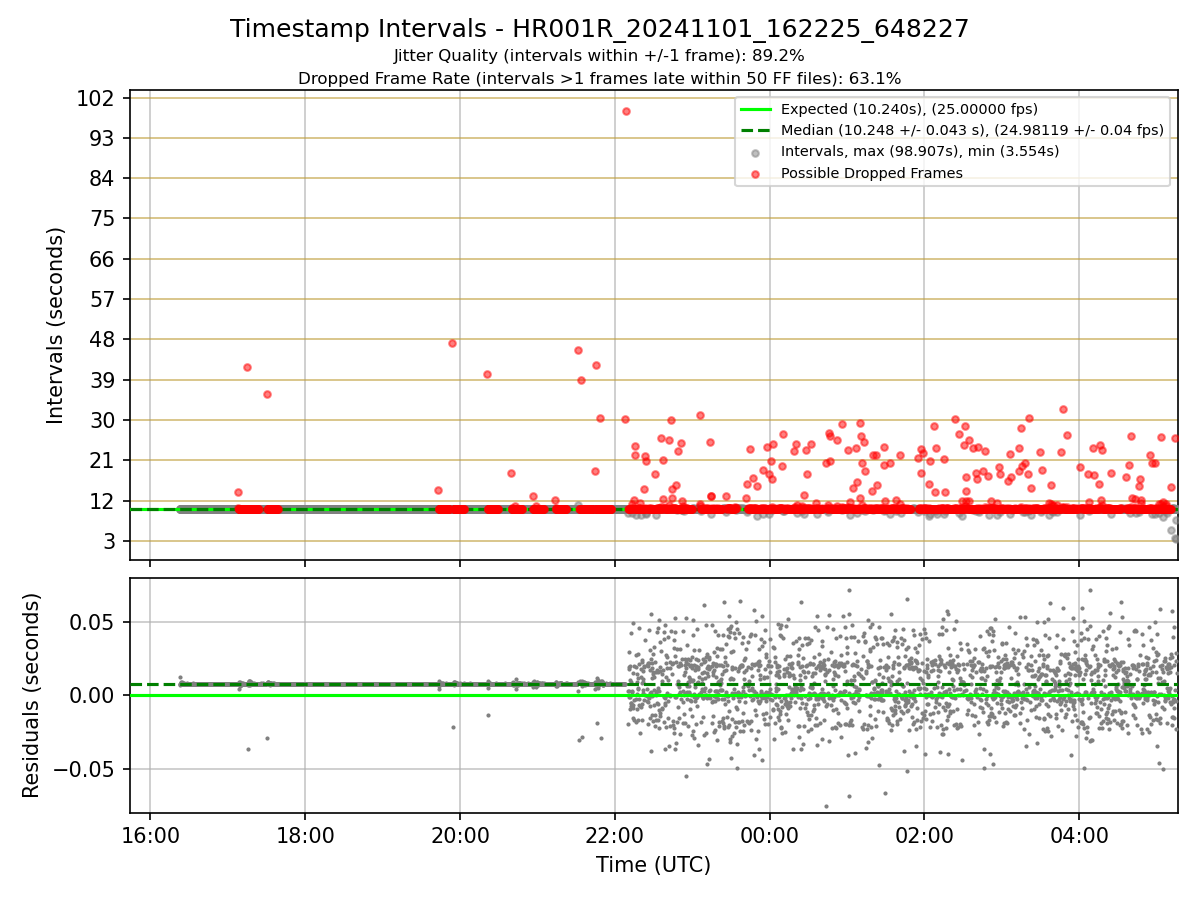Image resolution: width=1200 pixels, height=900 pixels.
Task: Click the 02:00 x-axis tick label
Action: coord(924,834)
